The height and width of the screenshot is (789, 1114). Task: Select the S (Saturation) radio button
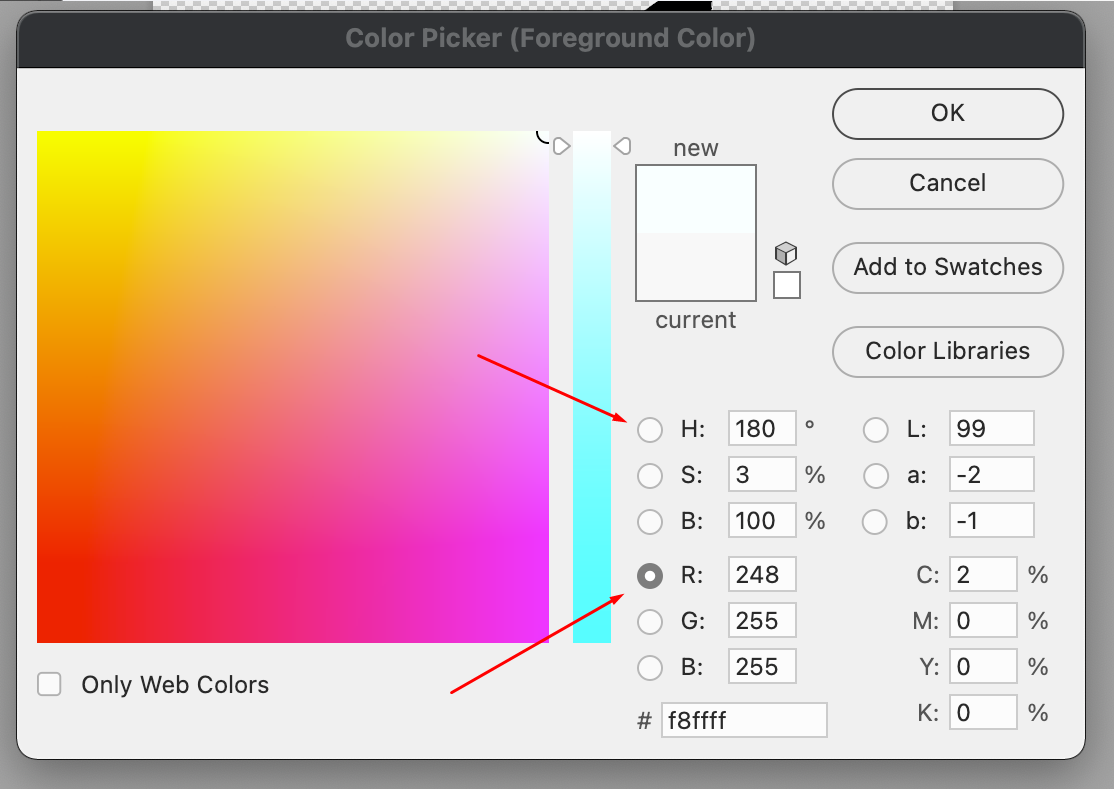pos(650,475)
